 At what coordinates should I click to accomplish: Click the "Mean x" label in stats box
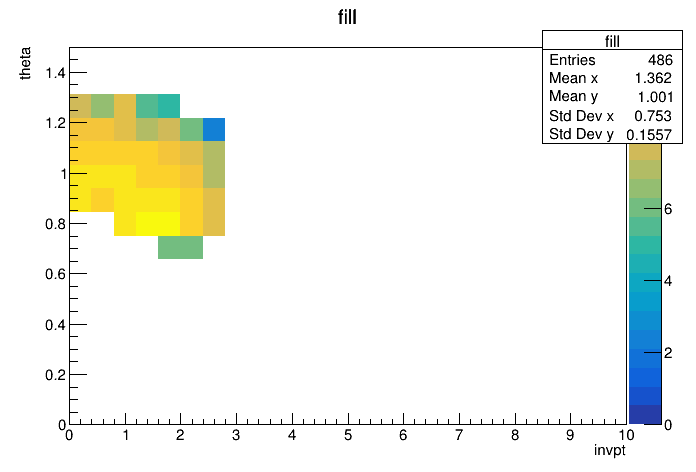[x=573, y=78]
